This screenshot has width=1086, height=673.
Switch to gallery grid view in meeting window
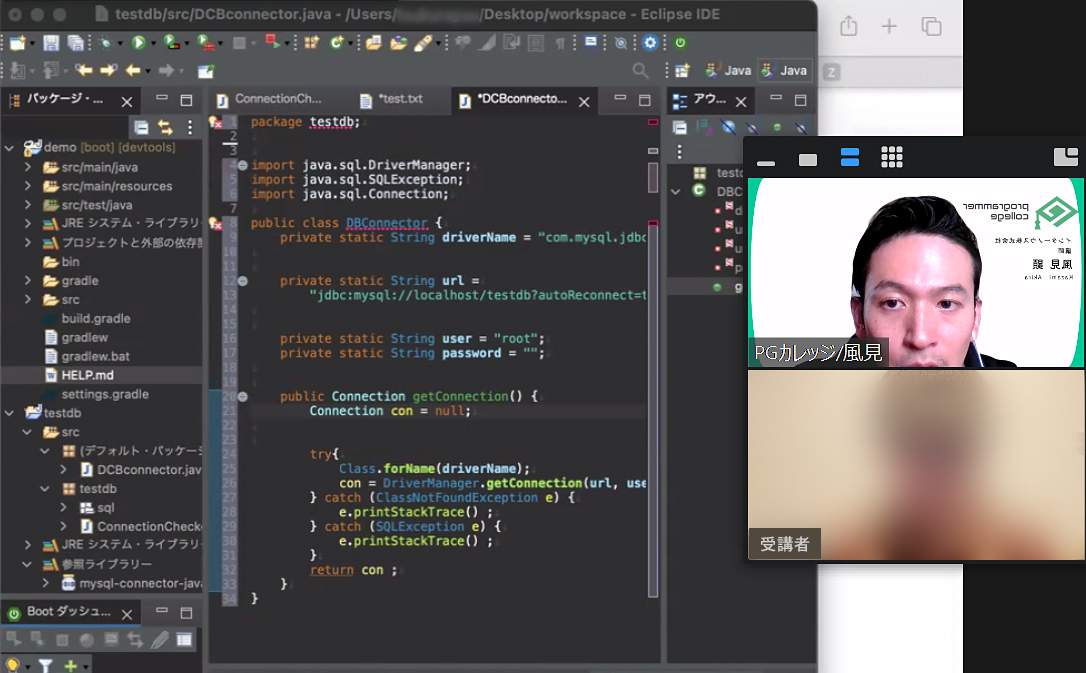[x=892, y=157]
